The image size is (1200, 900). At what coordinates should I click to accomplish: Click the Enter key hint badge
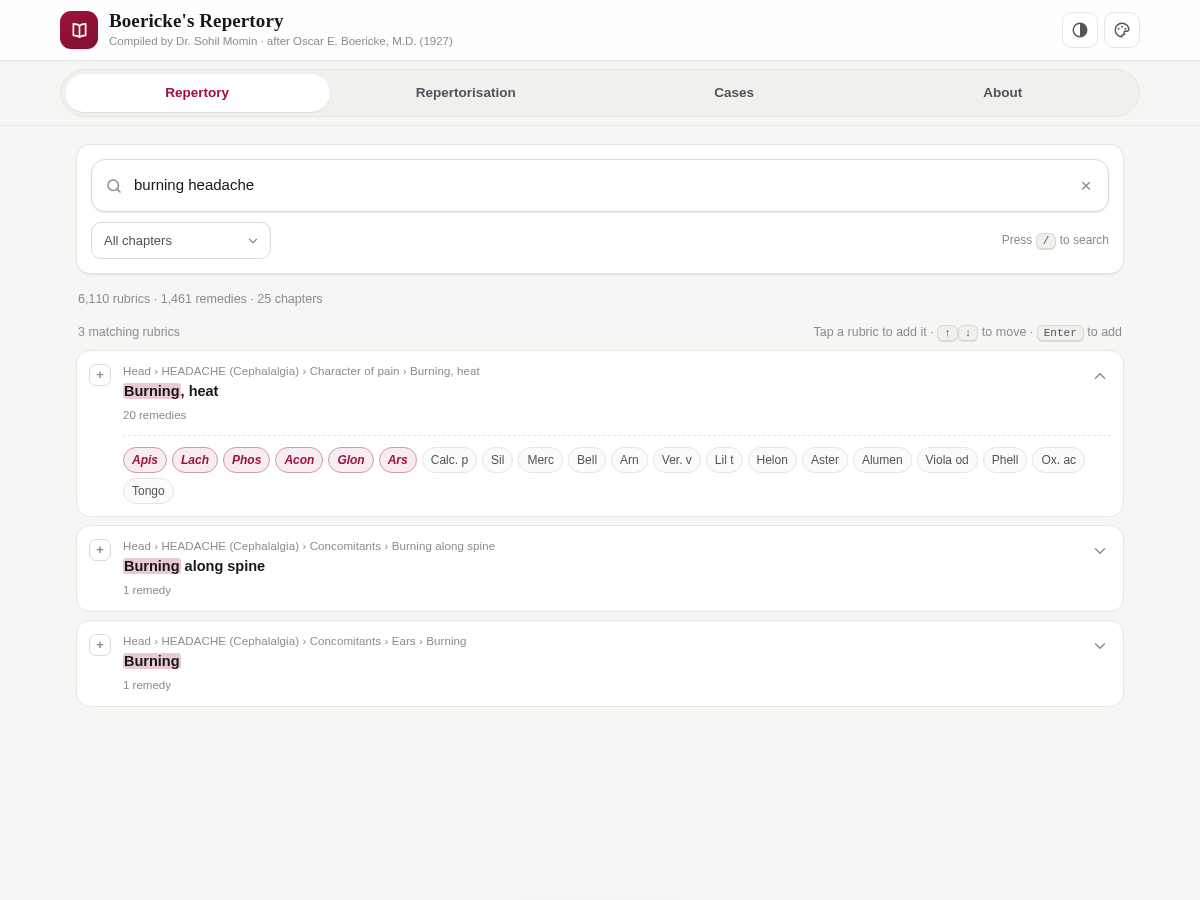(x=1060, y=333)
